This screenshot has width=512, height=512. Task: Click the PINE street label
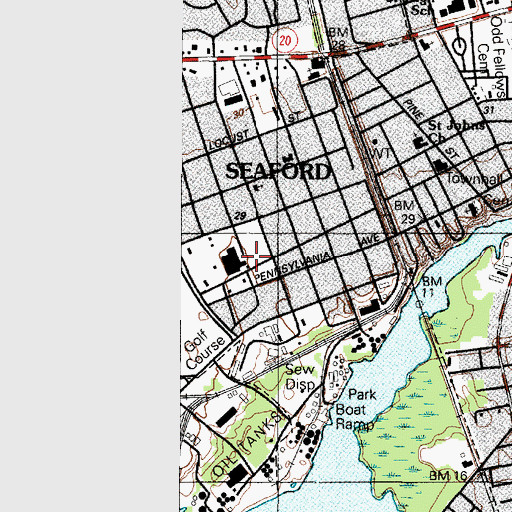point(413,109)
